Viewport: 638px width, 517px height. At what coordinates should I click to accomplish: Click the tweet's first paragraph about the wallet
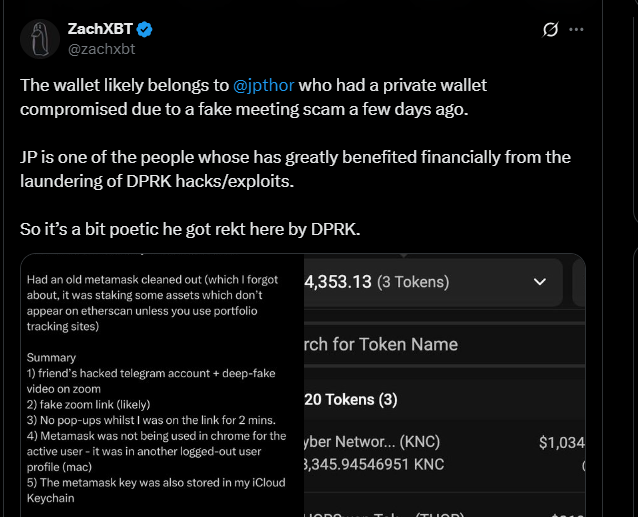click(253, 97)
